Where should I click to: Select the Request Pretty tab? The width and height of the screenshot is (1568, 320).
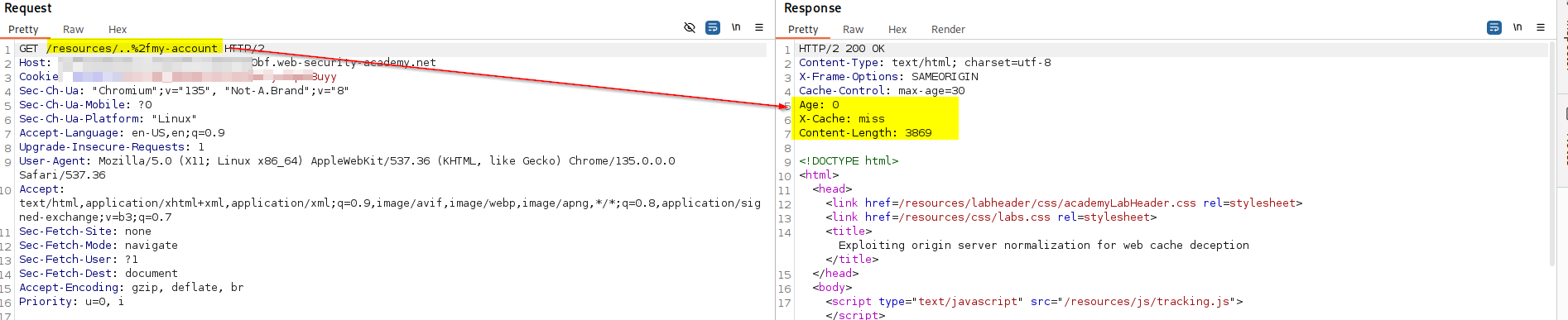point(24,29)
